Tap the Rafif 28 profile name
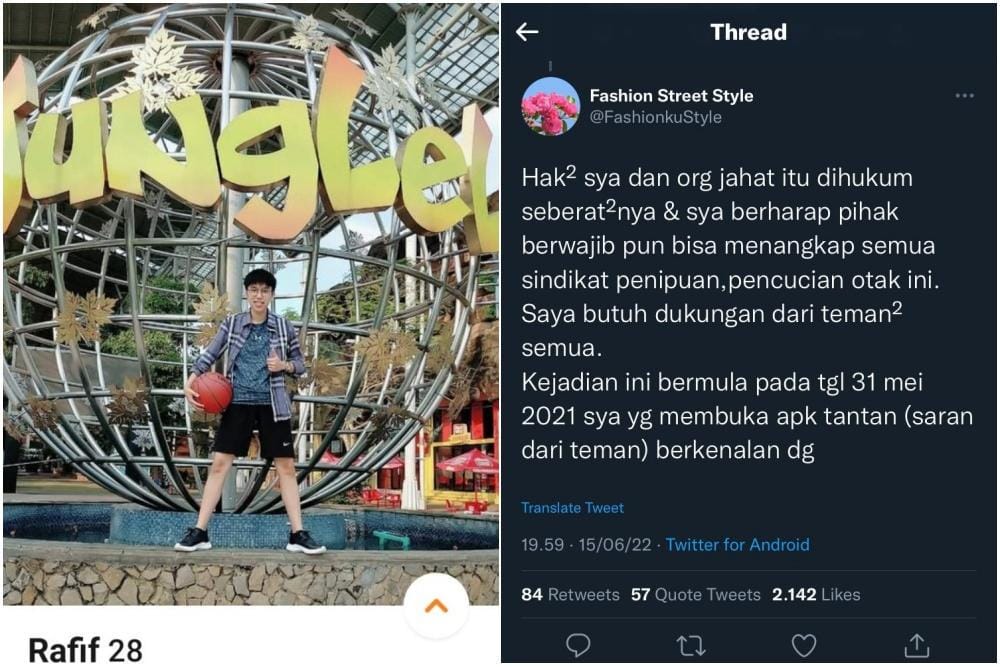1000x667 pixels. pyautogui.click(x=85, y=650)
